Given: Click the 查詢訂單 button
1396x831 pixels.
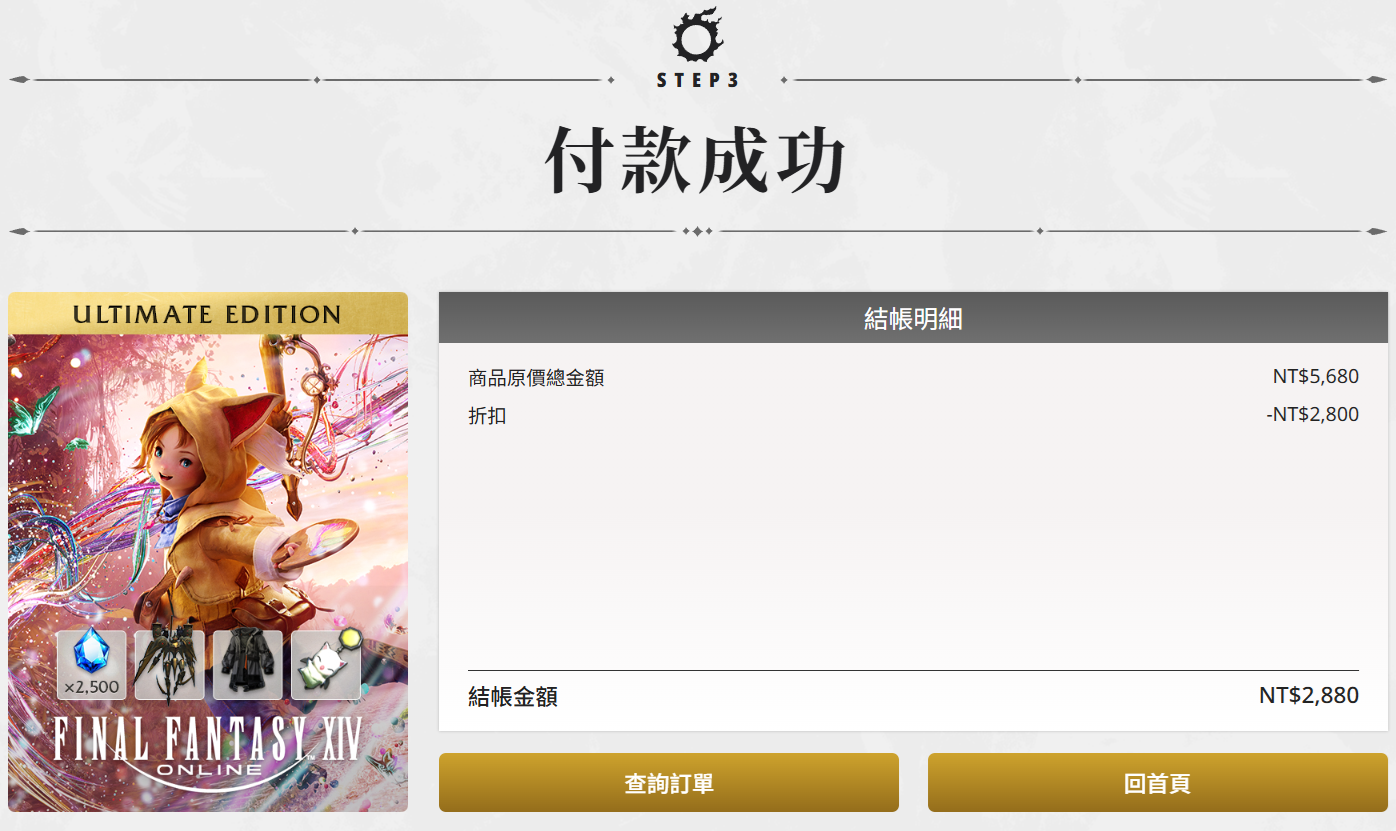Looking at the screenshot, I should point(668,782).
